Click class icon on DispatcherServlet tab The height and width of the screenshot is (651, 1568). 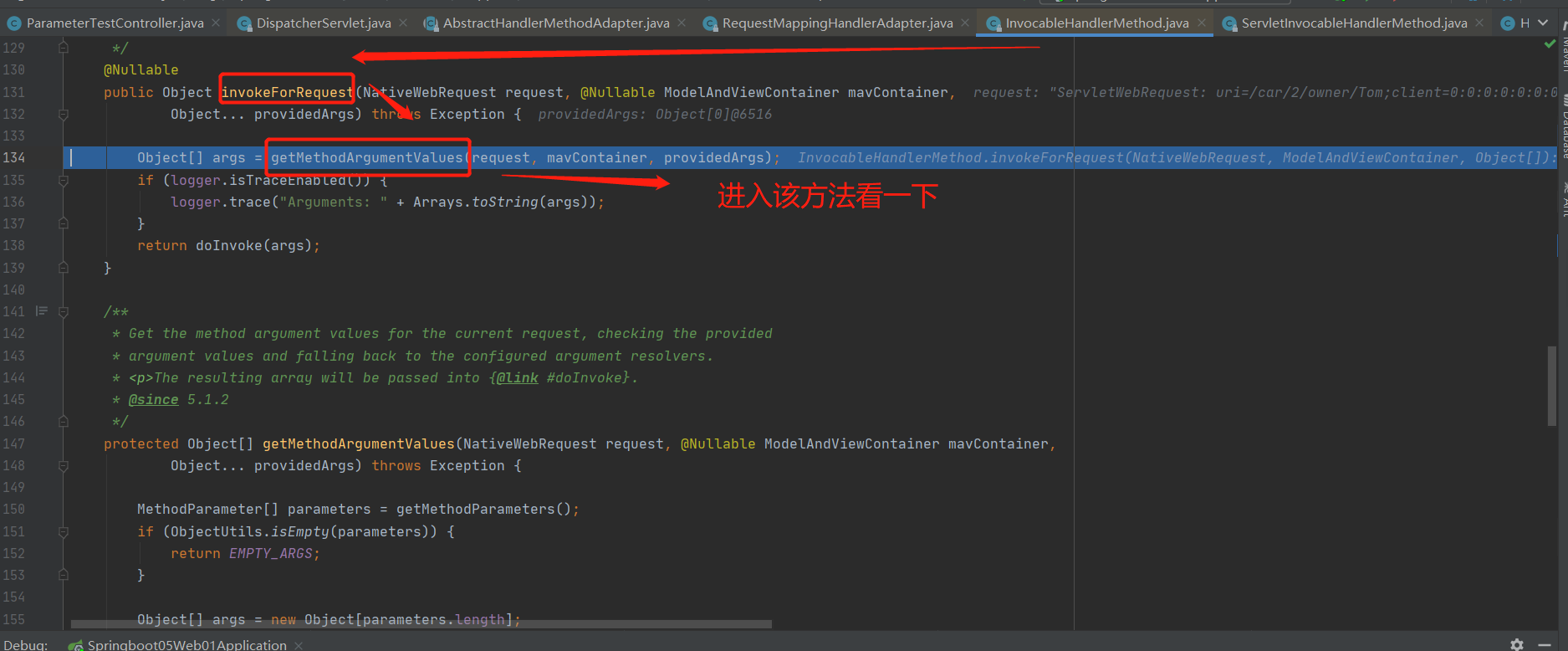244,23
